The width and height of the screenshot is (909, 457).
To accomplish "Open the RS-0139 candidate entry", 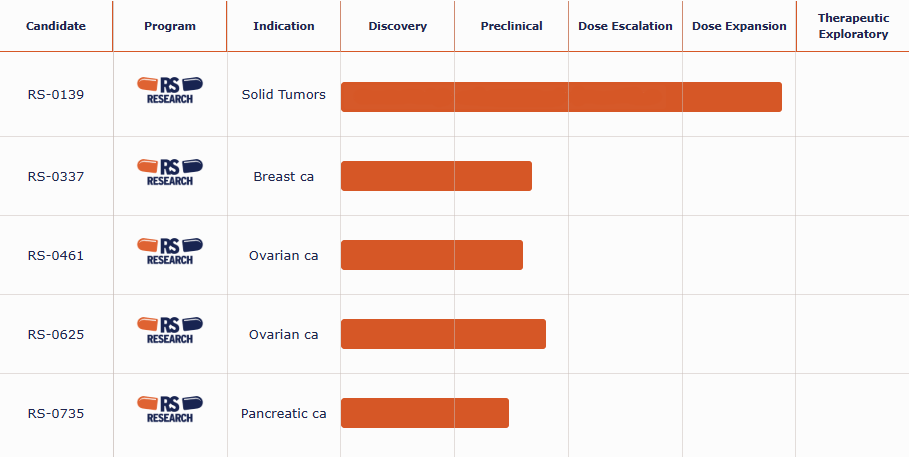I will (x=56, y=95).
